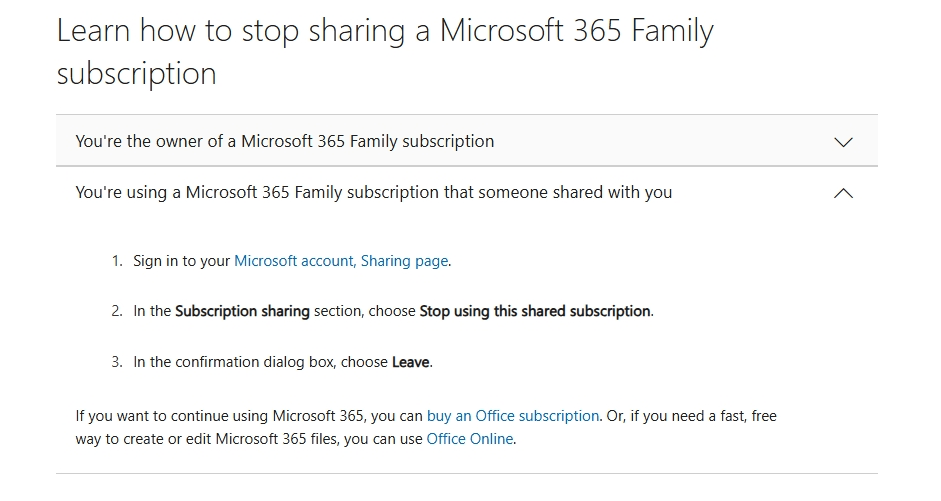Click step 2 text "In the" before Subscription sharing
The image size is (941, 501).
(152, 311)
